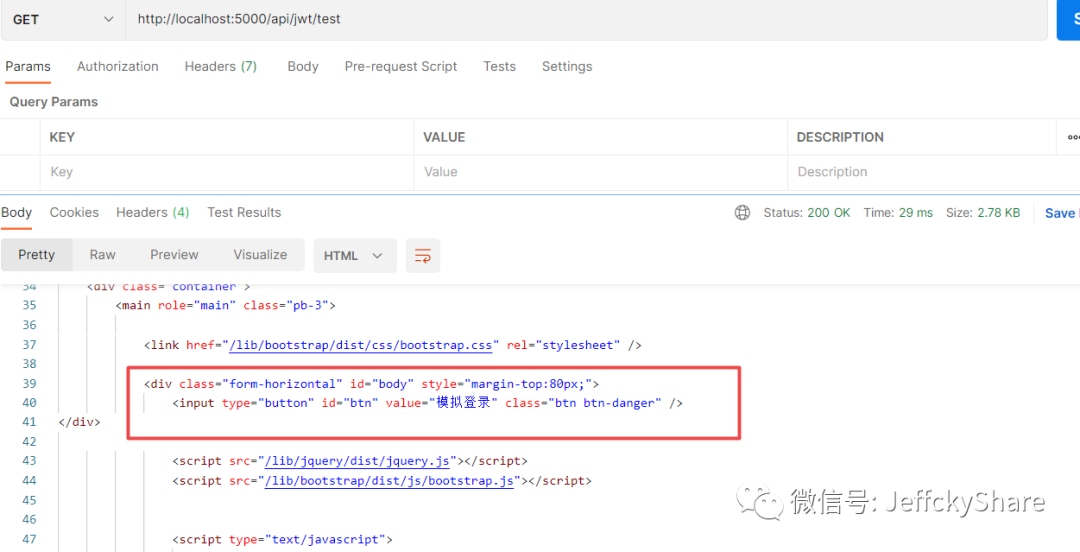Open the Settings tab
Screen dimensions: 1080x552
567,66
